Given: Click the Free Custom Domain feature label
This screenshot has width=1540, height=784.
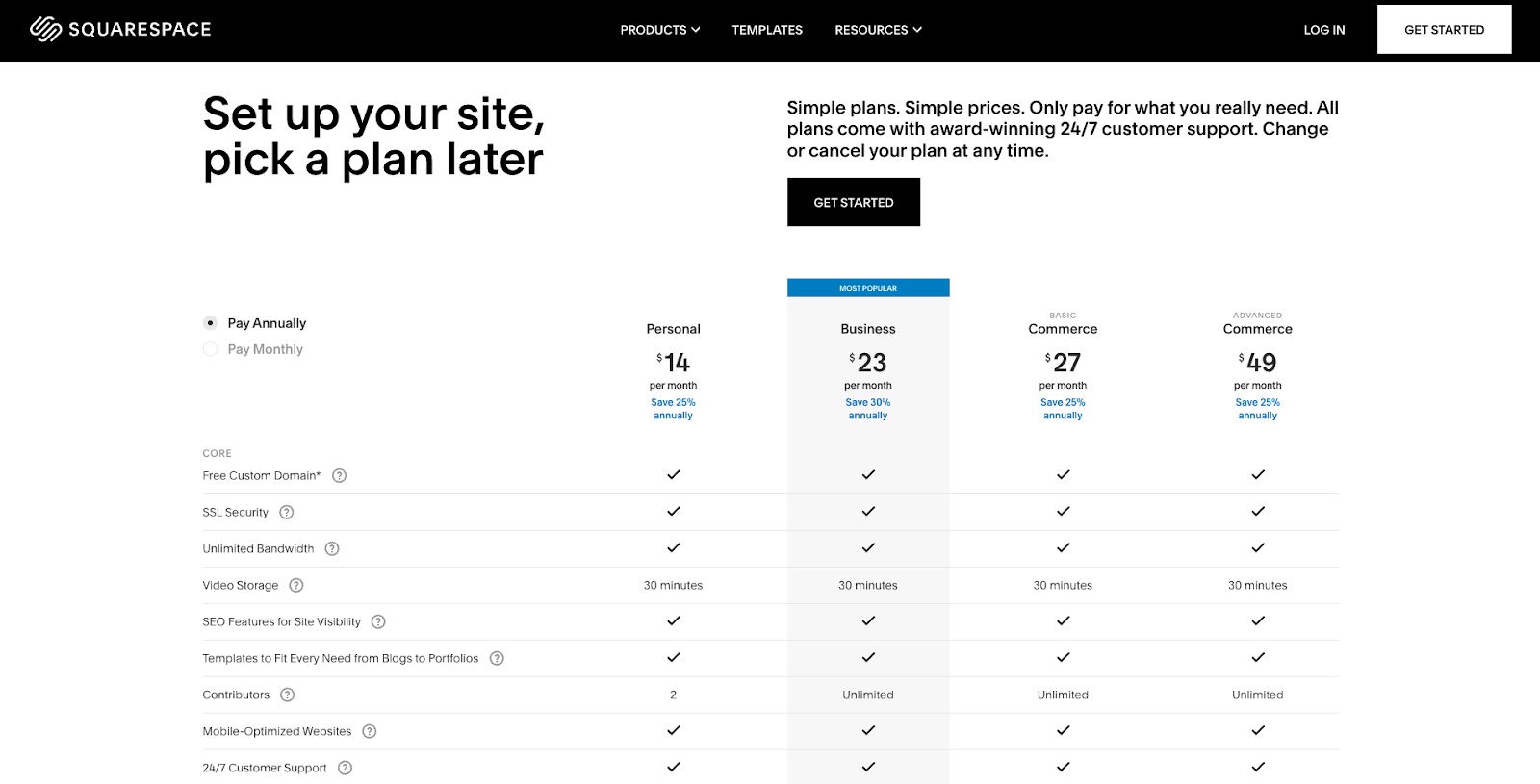Looking at the screenshot, I should click(x=262, y=475).
